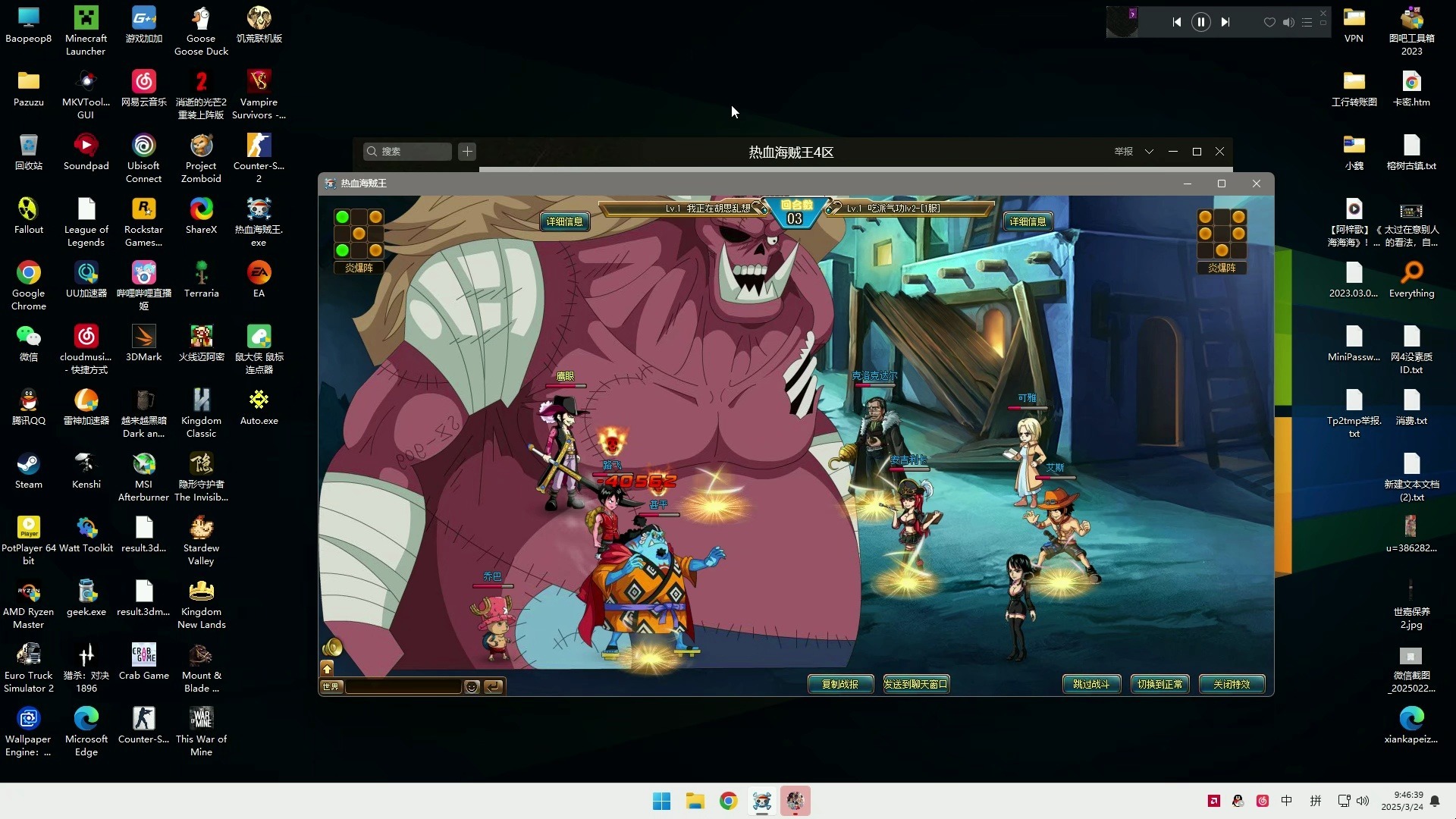Select Google Chrome desktop icon
This screenshot has width=1456, height=819.
tap(29, 286)
